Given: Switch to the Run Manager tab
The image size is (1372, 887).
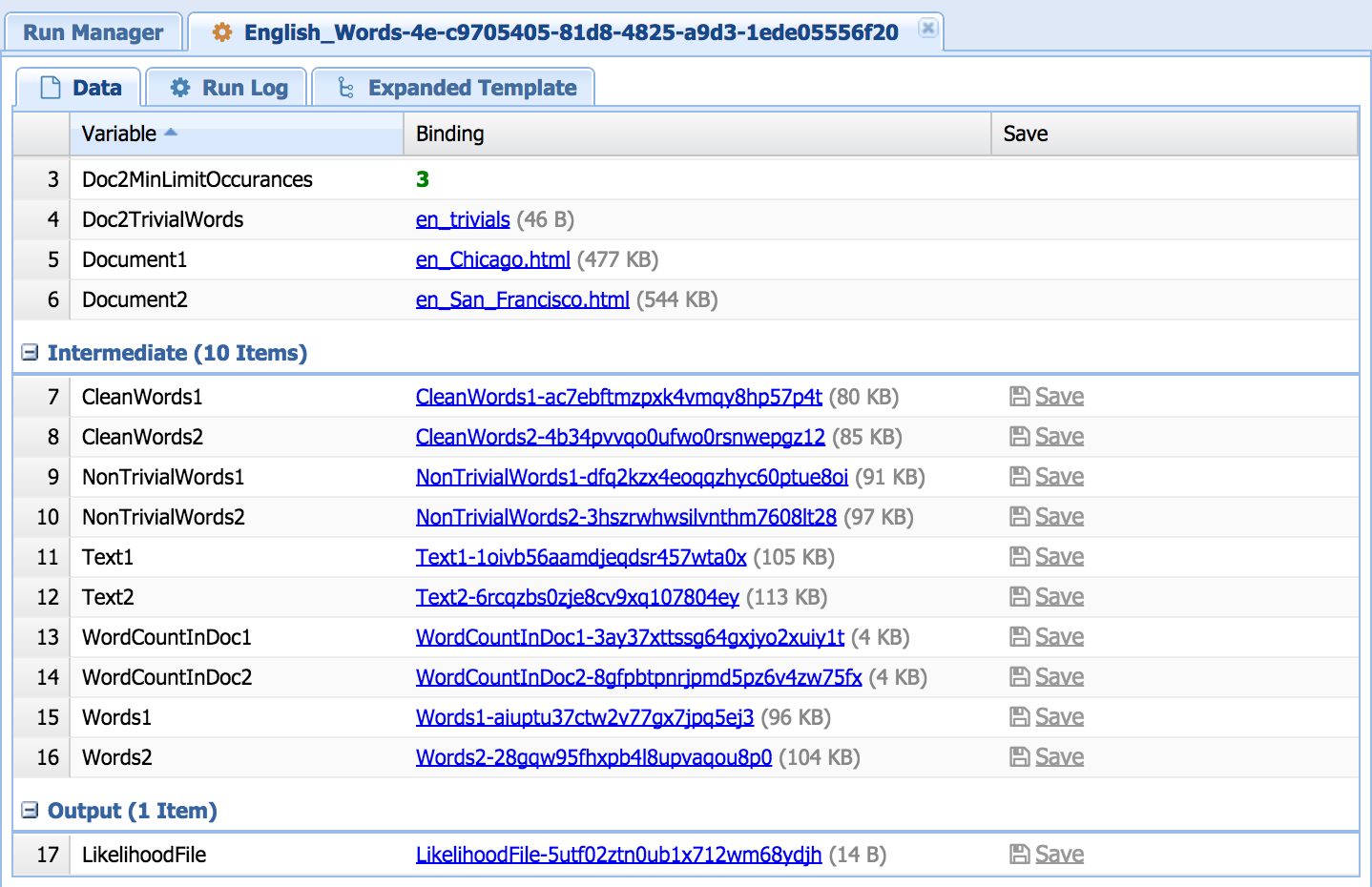Looking at the screenshot, I should (x=93, y=32).
